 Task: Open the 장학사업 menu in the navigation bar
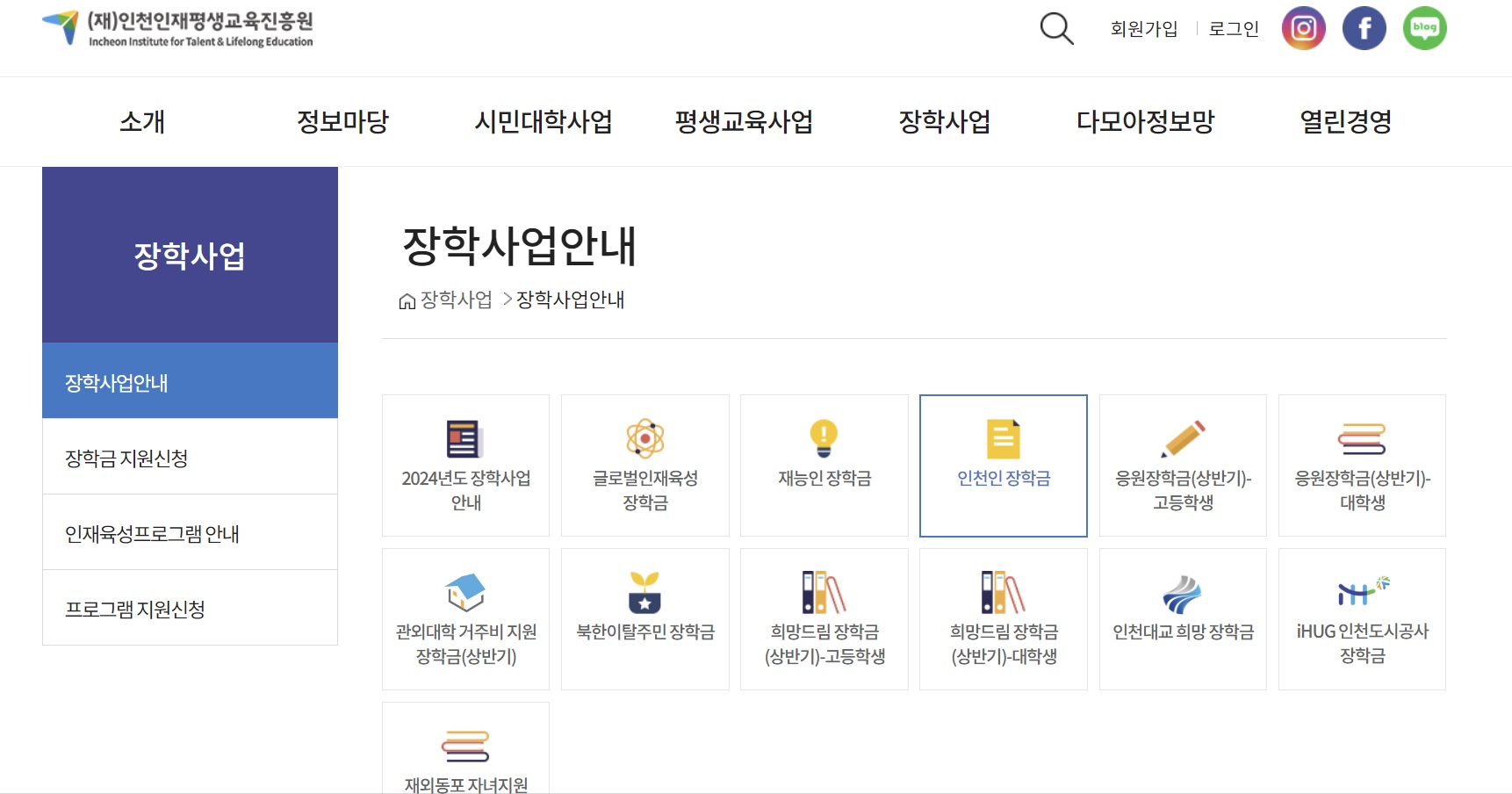[x=946, y=122]
